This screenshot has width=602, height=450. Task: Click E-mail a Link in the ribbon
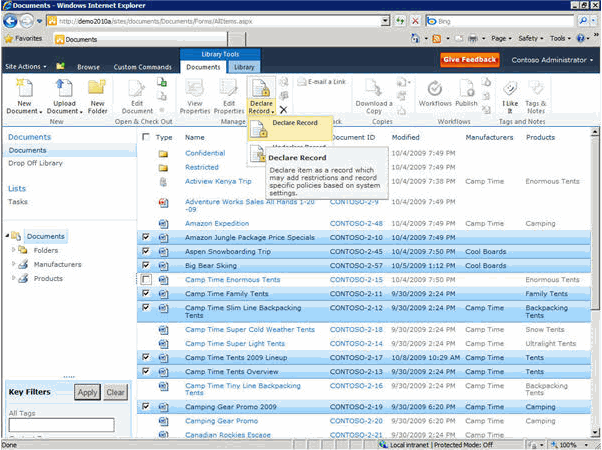point(322,82)
